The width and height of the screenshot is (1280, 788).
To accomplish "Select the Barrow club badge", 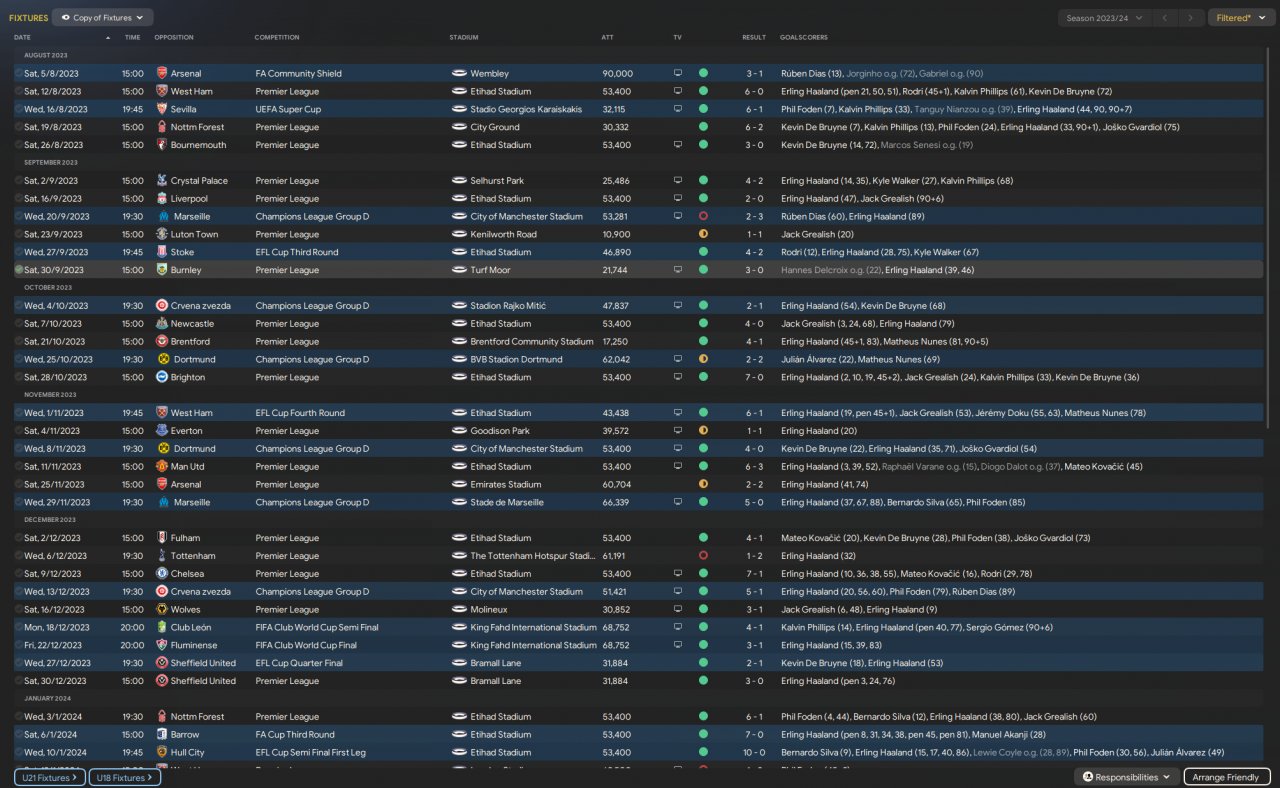I will click(x=163, y=735).
